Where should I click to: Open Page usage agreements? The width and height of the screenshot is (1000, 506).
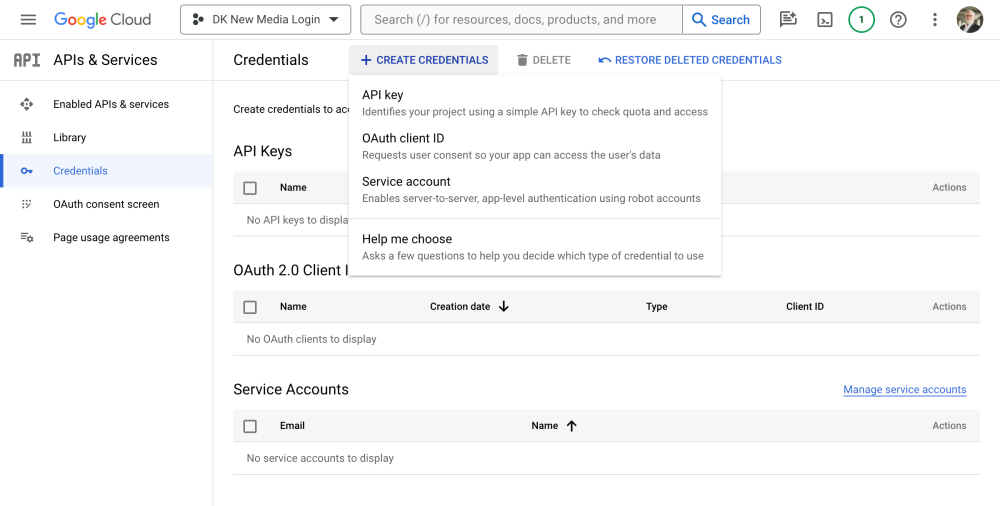coord(111,237)
